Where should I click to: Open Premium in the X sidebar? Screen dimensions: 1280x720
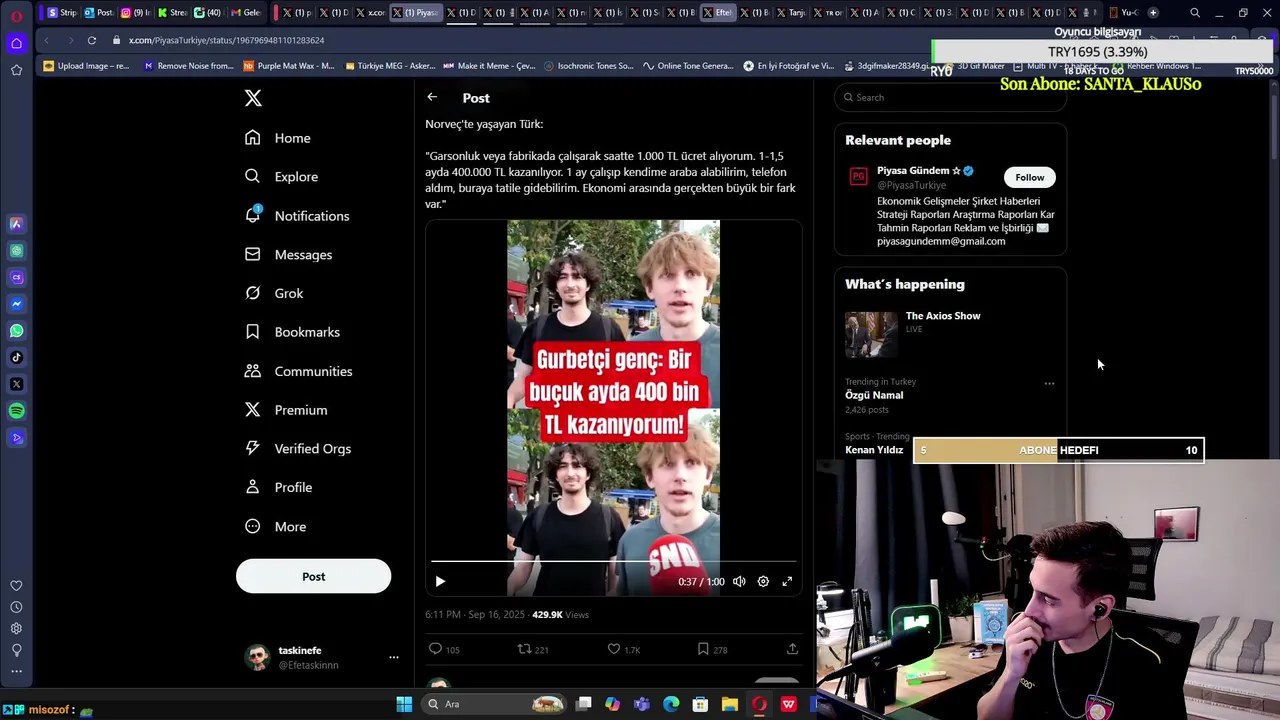click(x=286, y=410)
